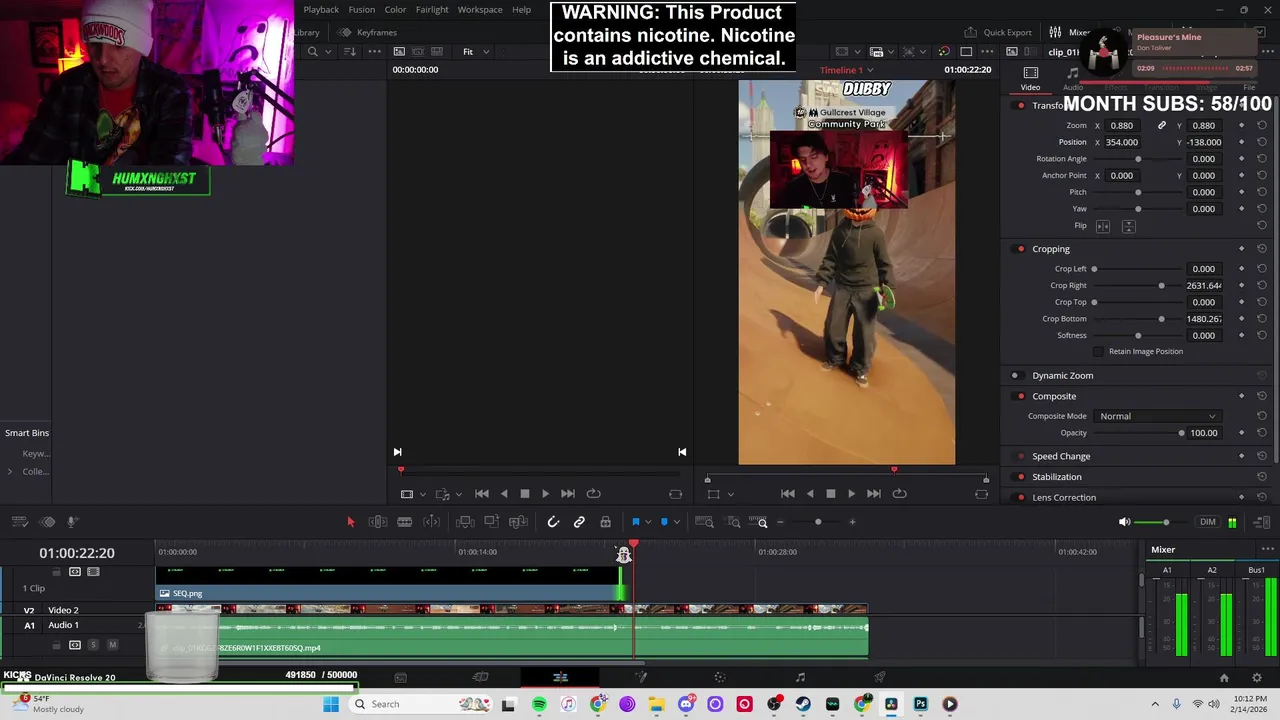
Task: Play forward in the source viewer
Action: pos(545,494)
